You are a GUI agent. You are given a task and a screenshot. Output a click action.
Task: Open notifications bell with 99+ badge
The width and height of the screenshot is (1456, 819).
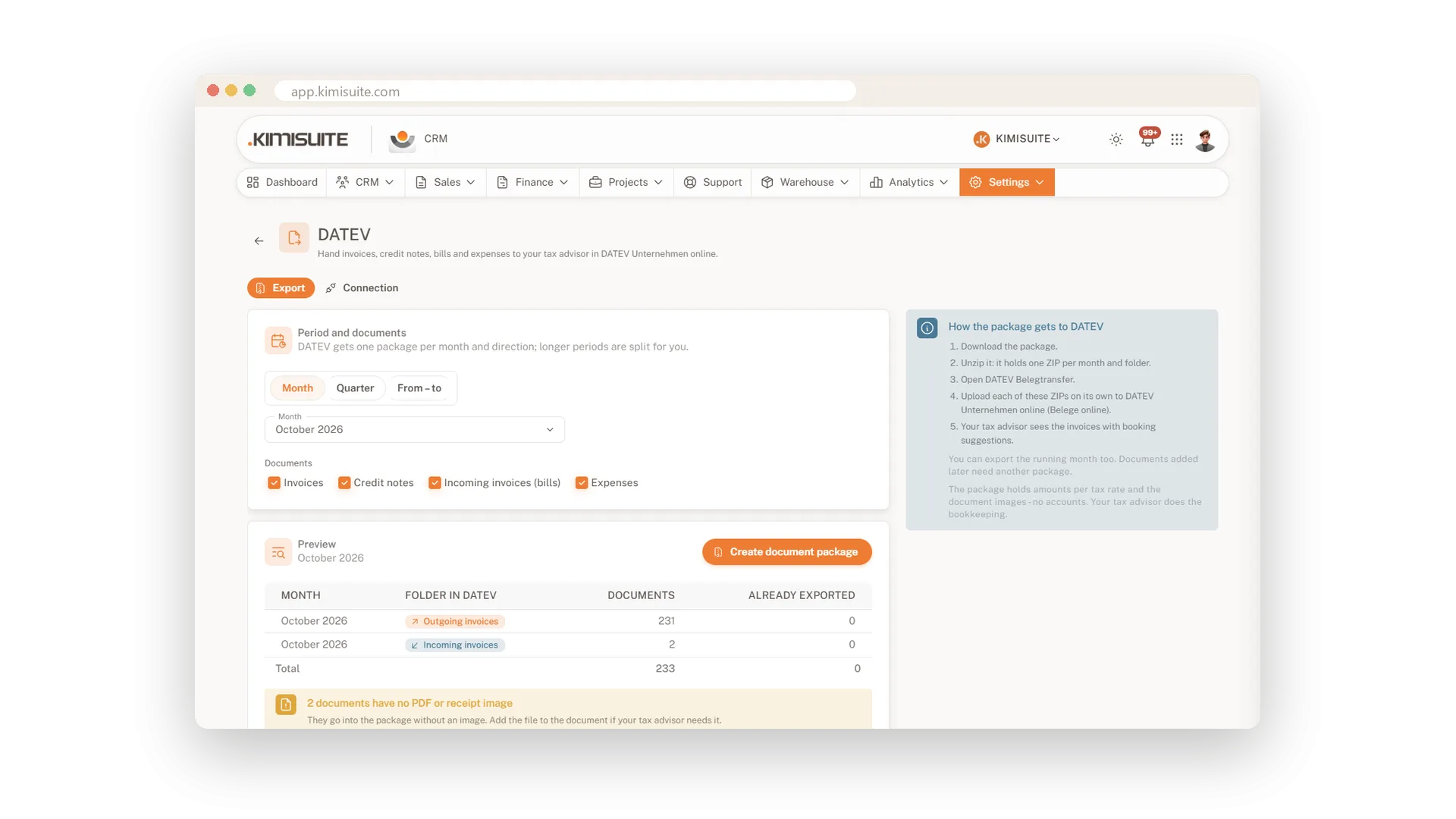(1148, 138)
